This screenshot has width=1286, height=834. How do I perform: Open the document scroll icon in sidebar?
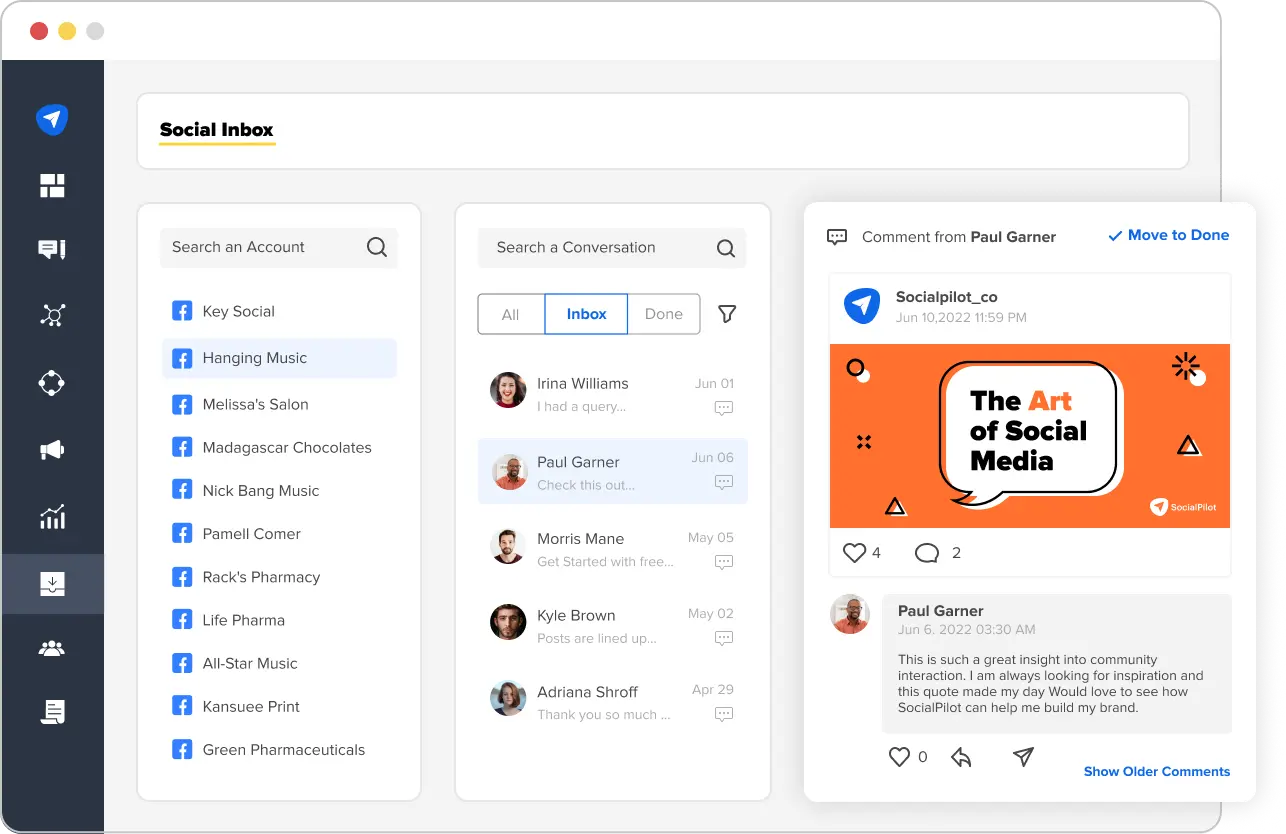point(52,711)
